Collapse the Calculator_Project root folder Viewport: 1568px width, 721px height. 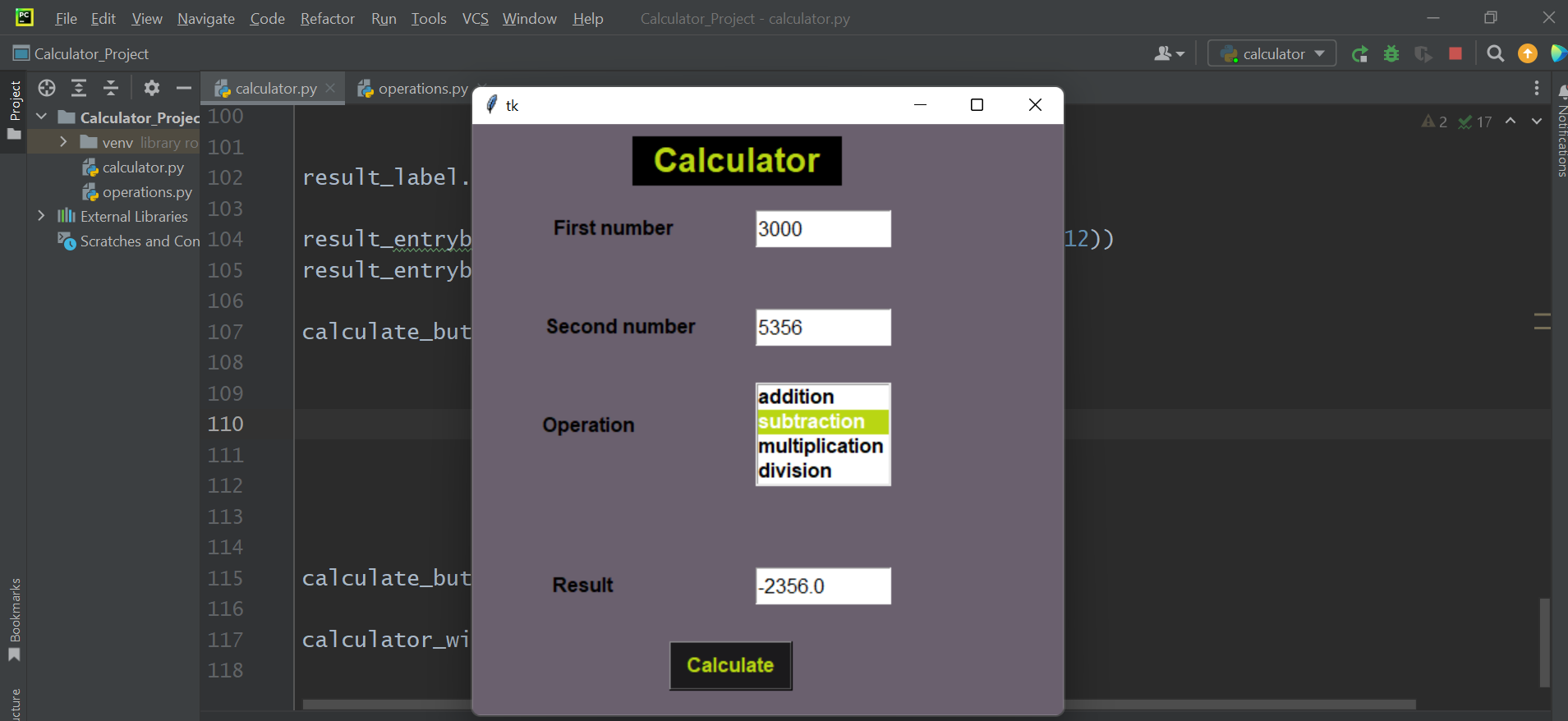tap(42, 117)
